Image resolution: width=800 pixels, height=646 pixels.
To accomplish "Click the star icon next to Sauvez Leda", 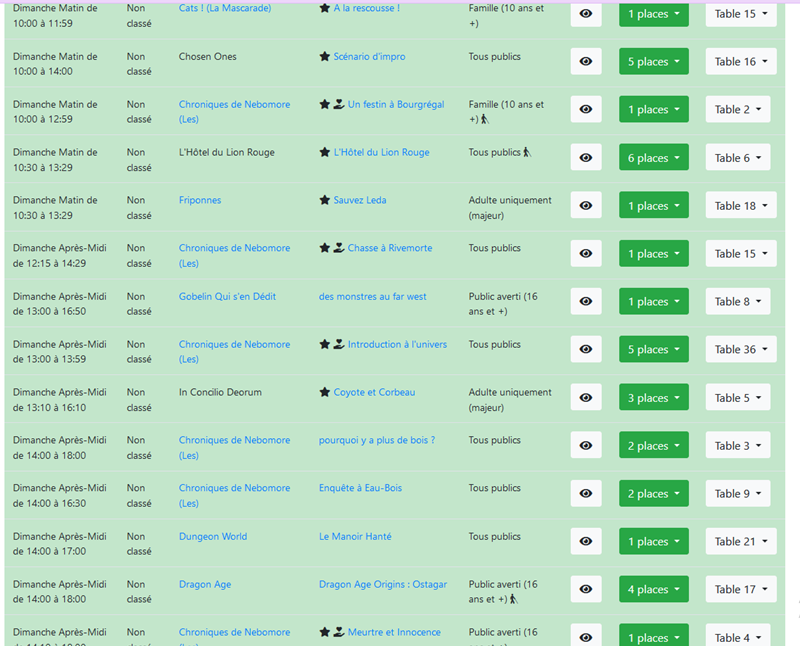I will click(x=325, y=200).
